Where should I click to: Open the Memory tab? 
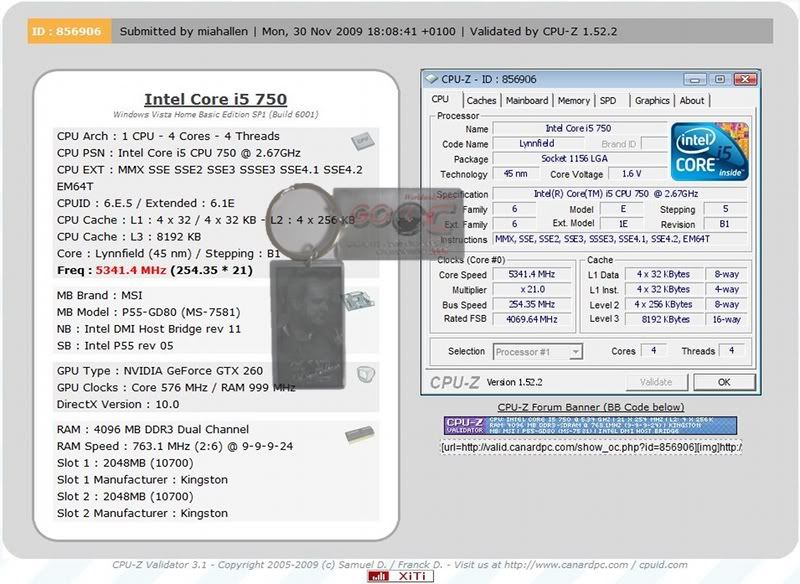coord(573,100)
